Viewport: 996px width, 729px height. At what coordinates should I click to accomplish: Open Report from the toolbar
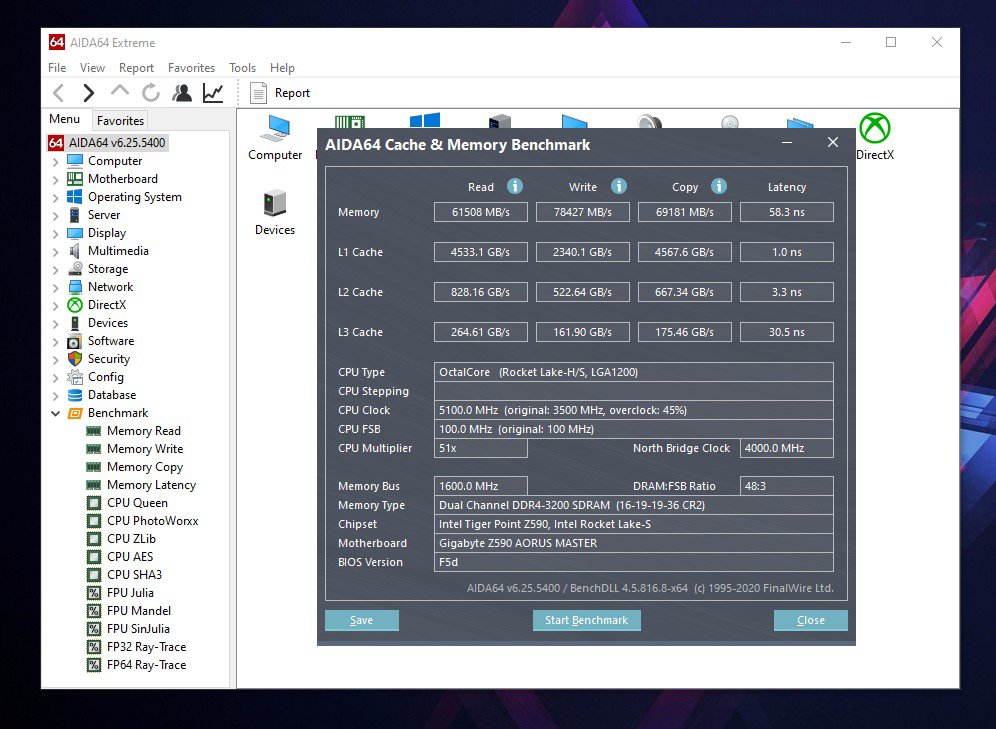click(280, 93)
